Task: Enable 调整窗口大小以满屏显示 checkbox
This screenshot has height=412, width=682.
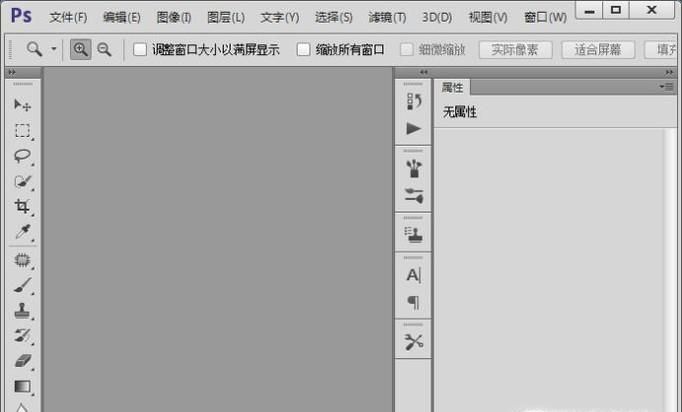Action: pos(140,49)
